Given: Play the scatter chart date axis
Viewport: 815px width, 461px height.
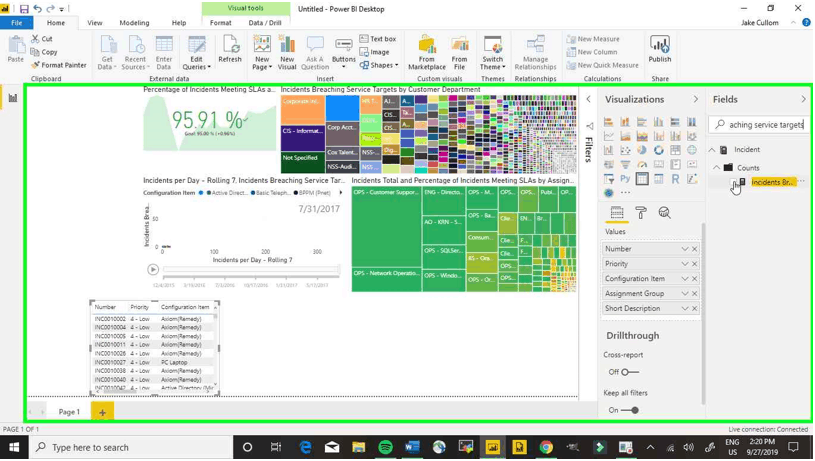Looking at the screenshot, I should coord(153,269).
